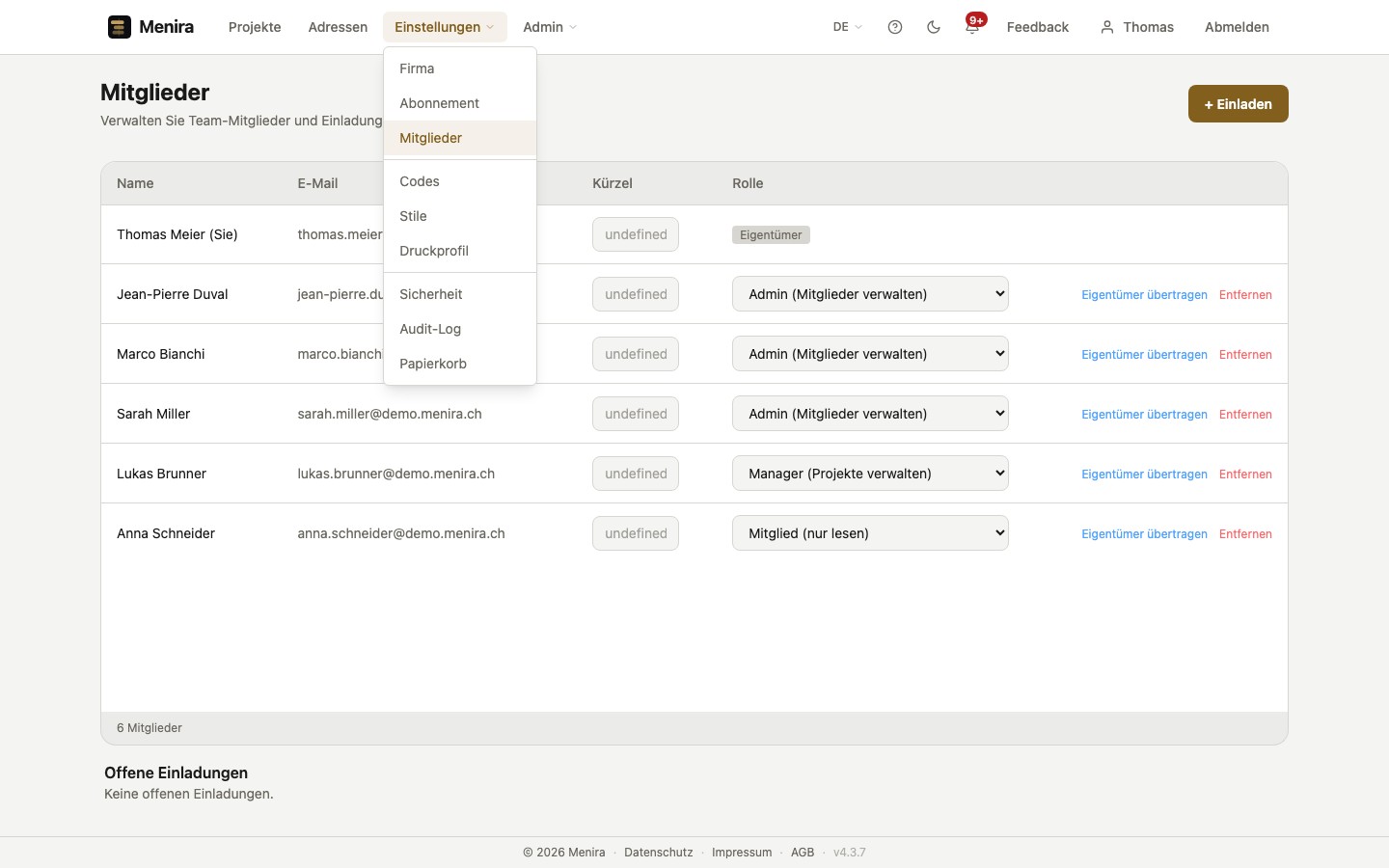Click Thomas Meier's Kürzel field
1389x868 pixels.
click(x=636, y=234)
